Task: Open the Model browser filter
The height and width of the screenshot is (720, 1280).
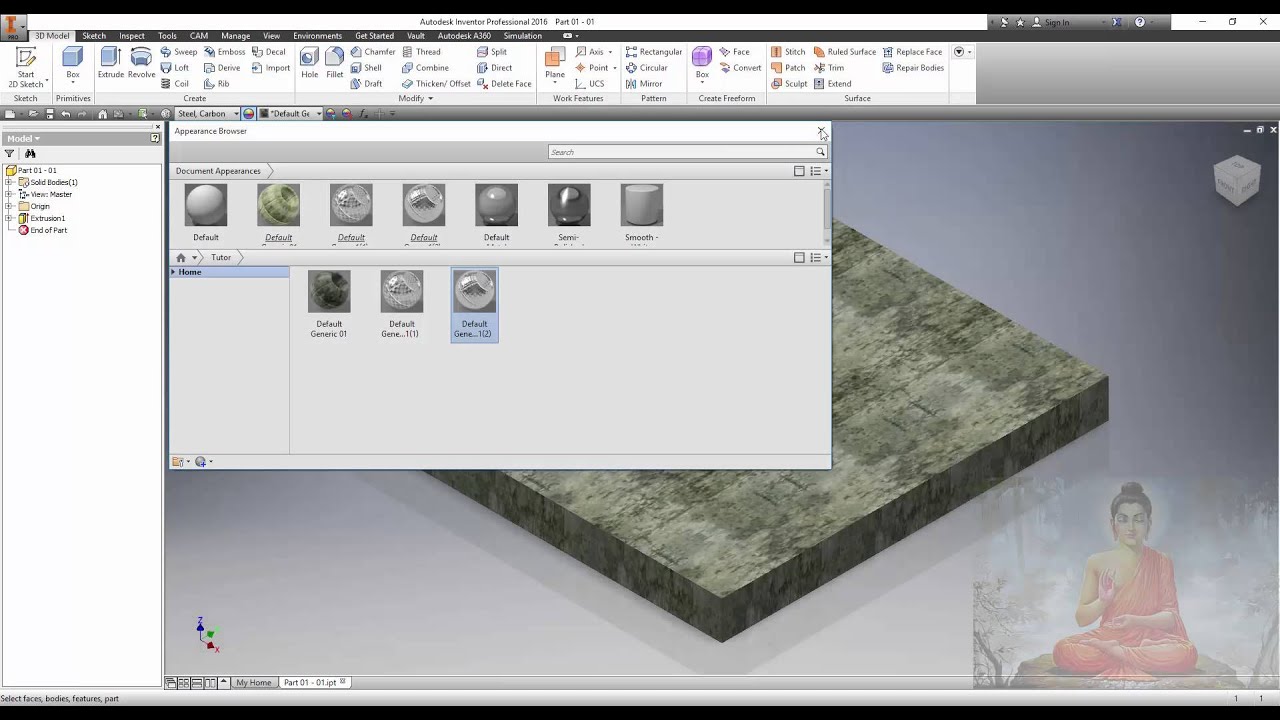Action: click(x=9, y=154)
